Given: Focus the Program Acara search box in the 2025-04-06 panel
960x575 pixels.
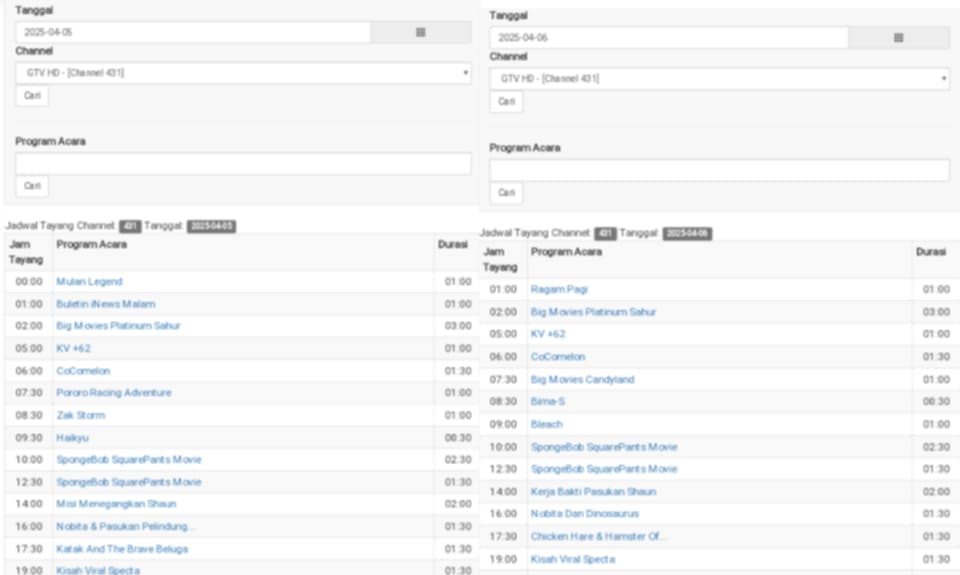Looking at the screenshot, I should point(719,170).
